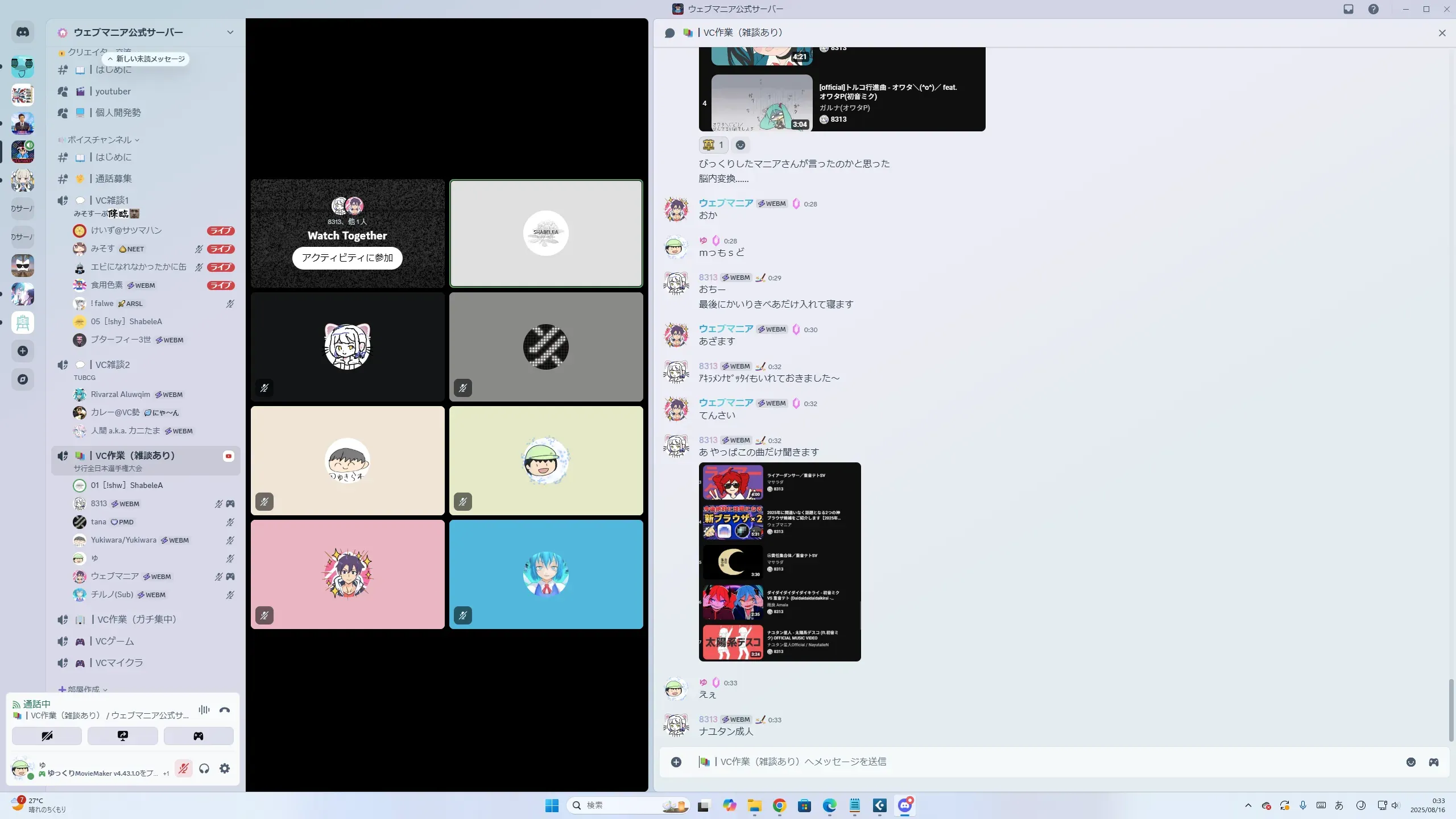The image size is (1456, 819).
Task: Open user settings gear
Action: pyautogui.click(x=225, y=768)
